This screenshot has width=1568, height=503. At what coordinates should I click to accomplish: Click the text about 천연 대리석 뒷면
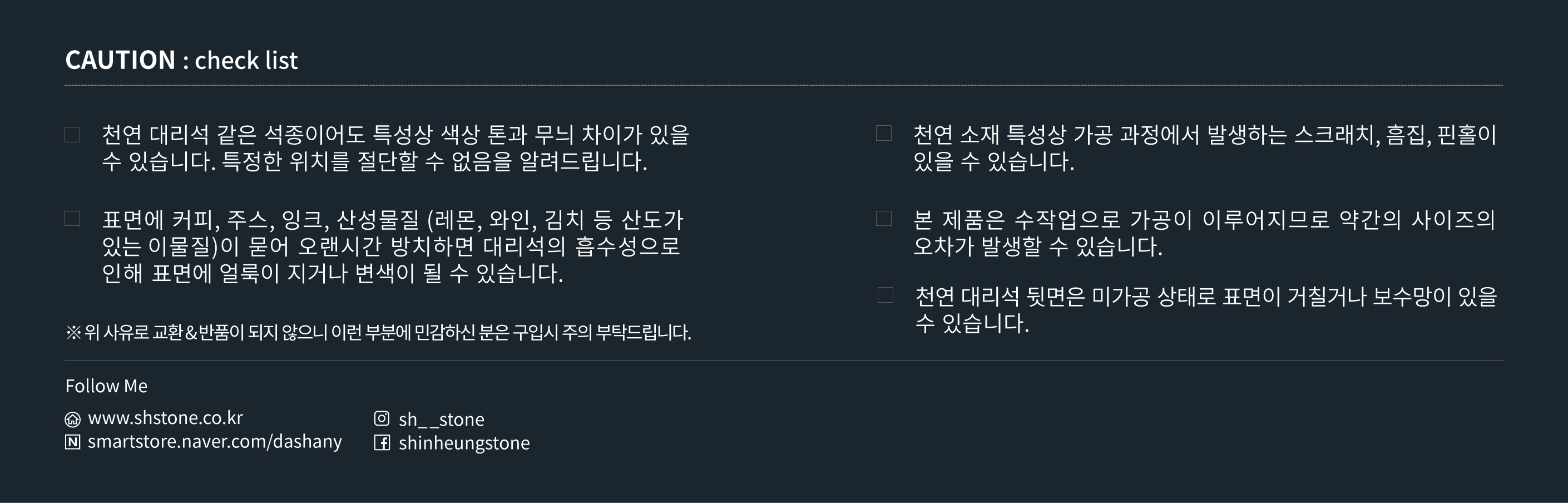(1205, 309)
